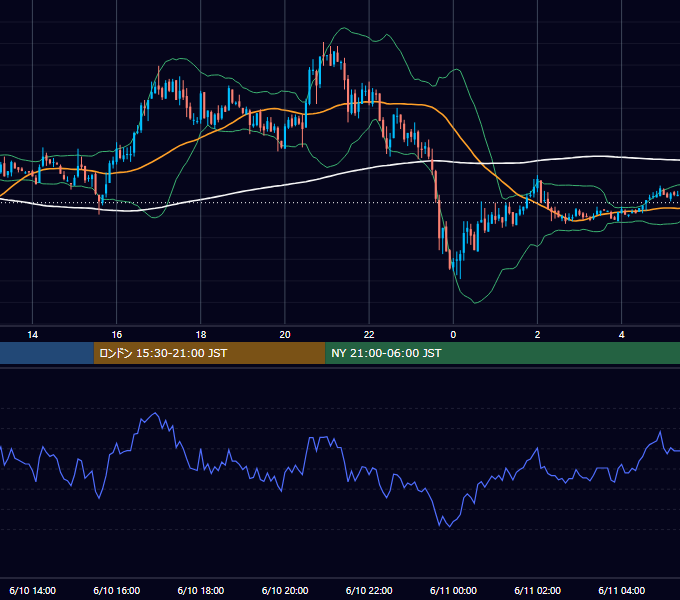Click the time axis label 18
Image resolution: width=680 pixels, height=600 pixels.
pyautogui.click(x=201, y=335)
